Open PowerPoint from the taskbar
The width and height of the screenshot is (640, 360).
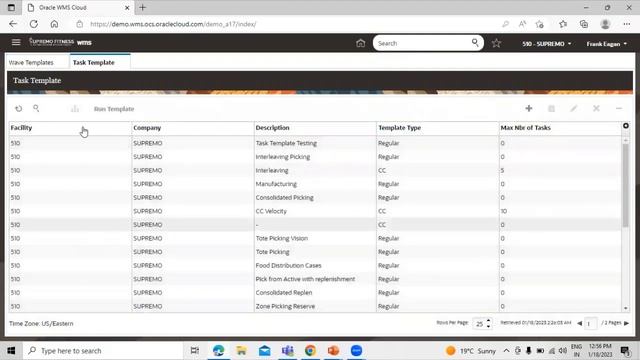(x=333, y=351)
